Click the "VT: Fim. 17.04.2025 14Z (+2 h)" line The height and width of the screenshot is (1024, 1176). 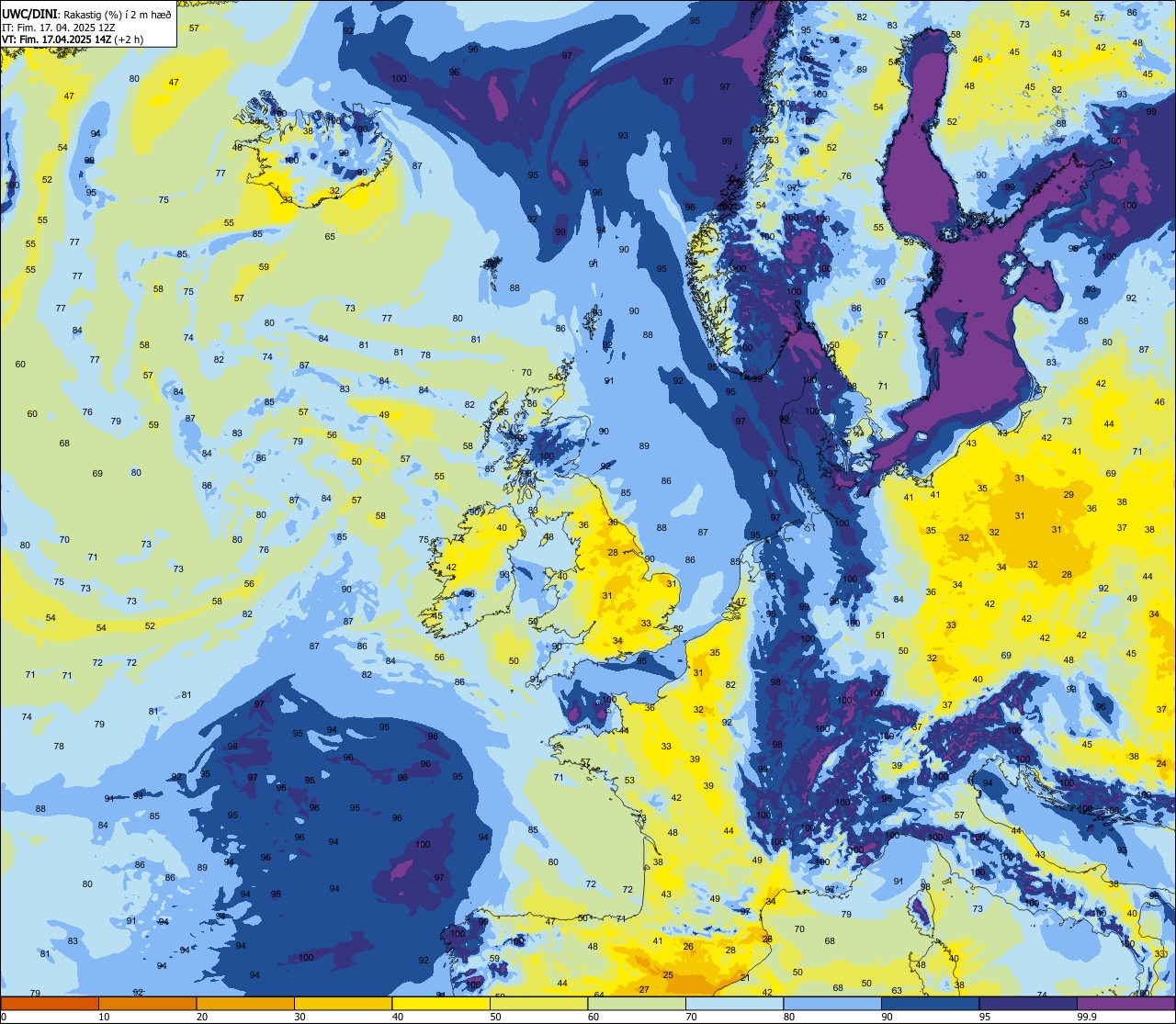coord(74,39)
